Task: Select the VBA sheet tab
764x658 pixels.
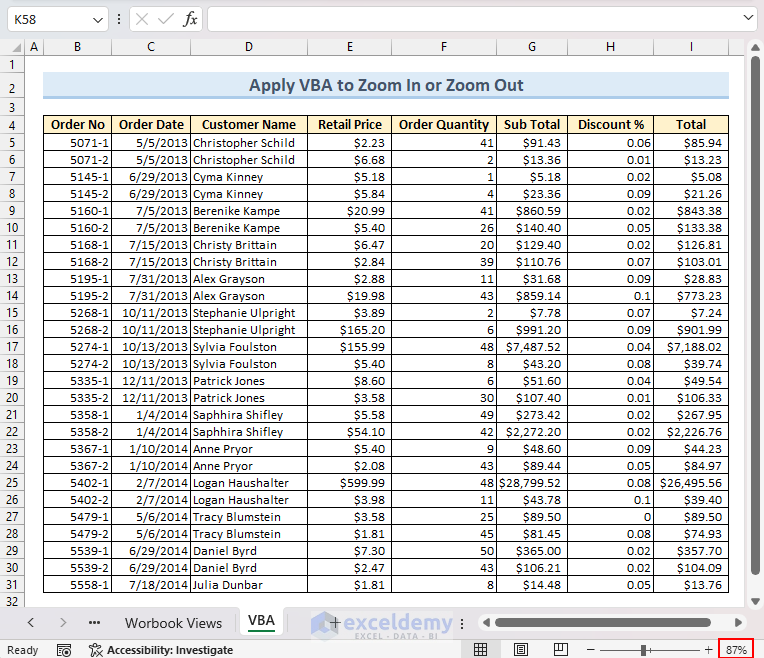Action: coord(261,621)
